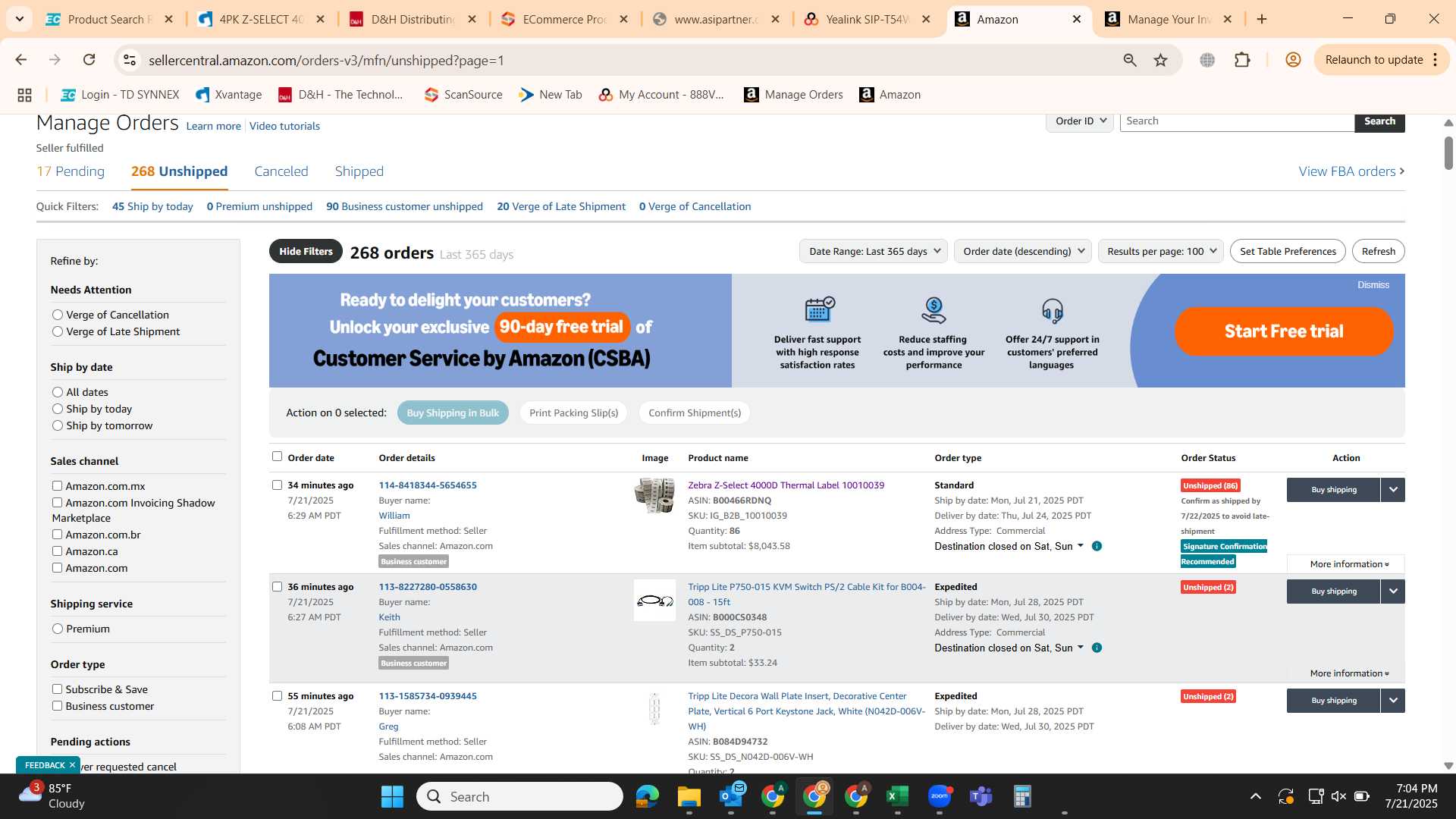Check the Amazon.com.mx sales channel box
Image resolution: width=1456 pixels, height=819 pixels.
(x=57, y=486)
